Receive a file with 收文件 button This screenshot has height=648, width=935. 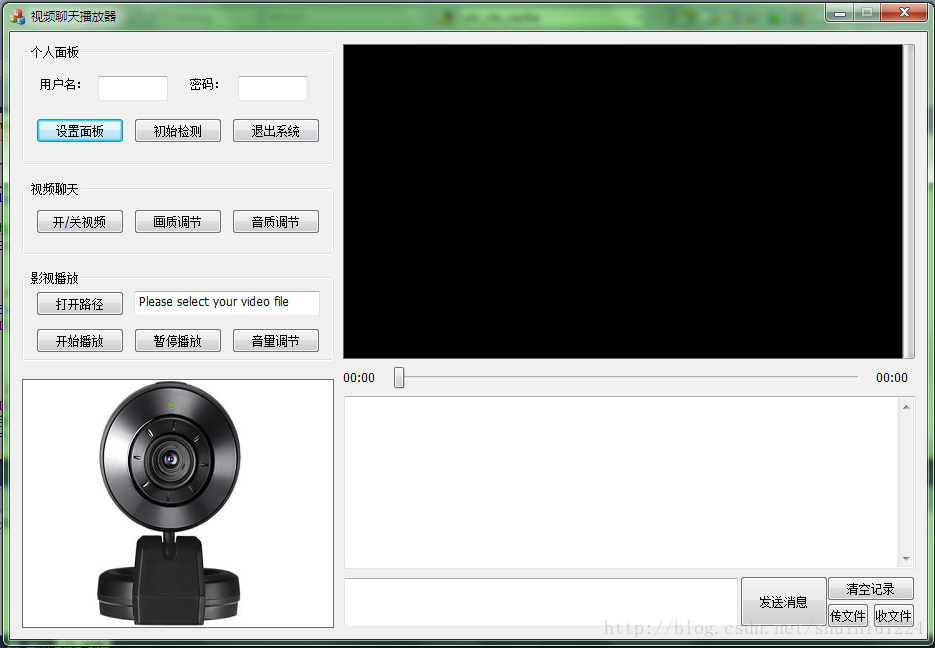893,615
